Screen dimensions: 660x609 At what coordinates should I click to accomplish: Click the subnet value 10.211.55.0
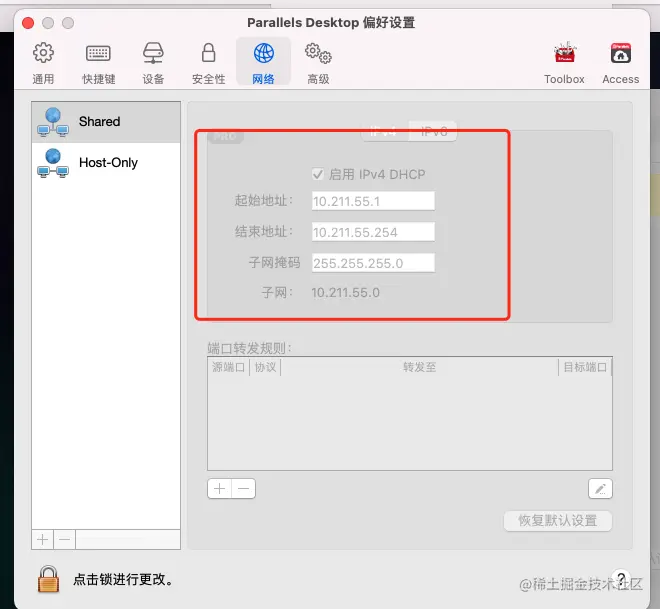pyautogui.click(x=345, y=293)
